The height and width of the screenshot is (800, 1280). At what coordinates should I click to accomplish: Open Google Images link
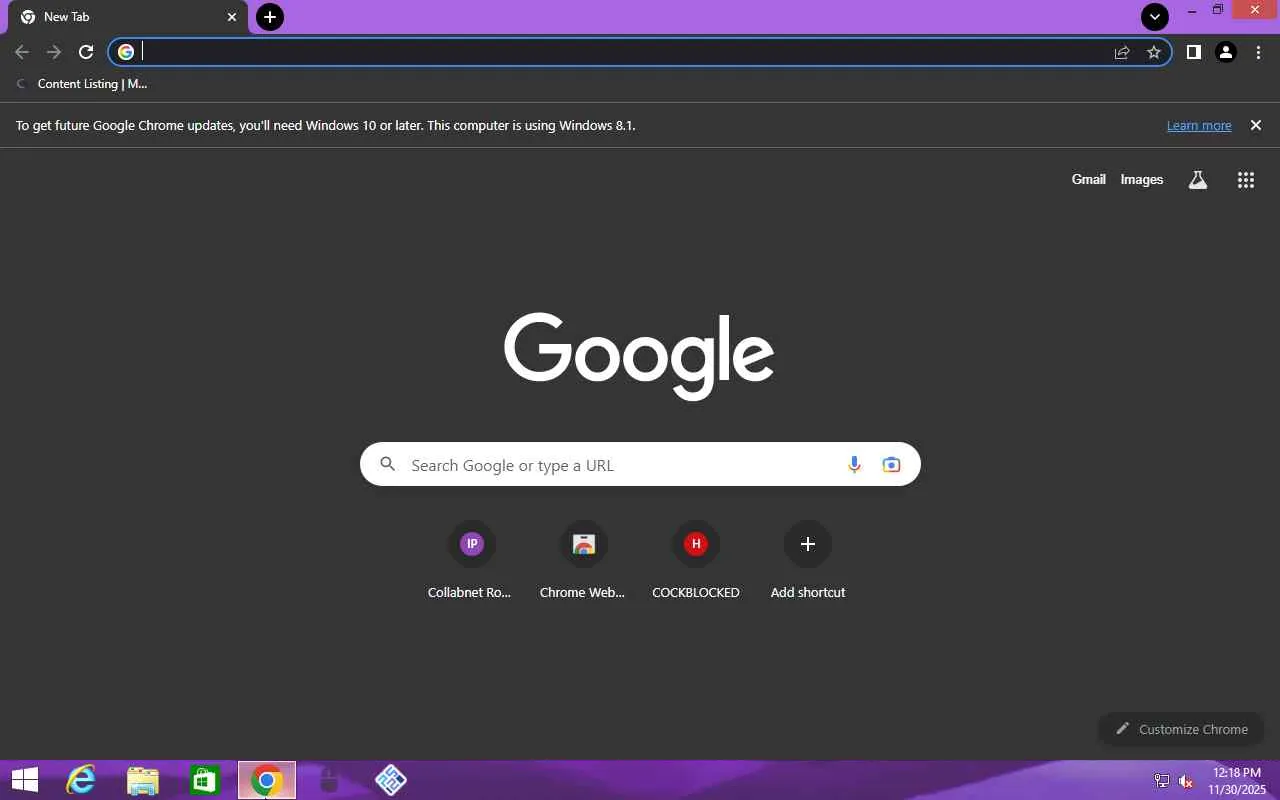click(x=1142, y=180)
